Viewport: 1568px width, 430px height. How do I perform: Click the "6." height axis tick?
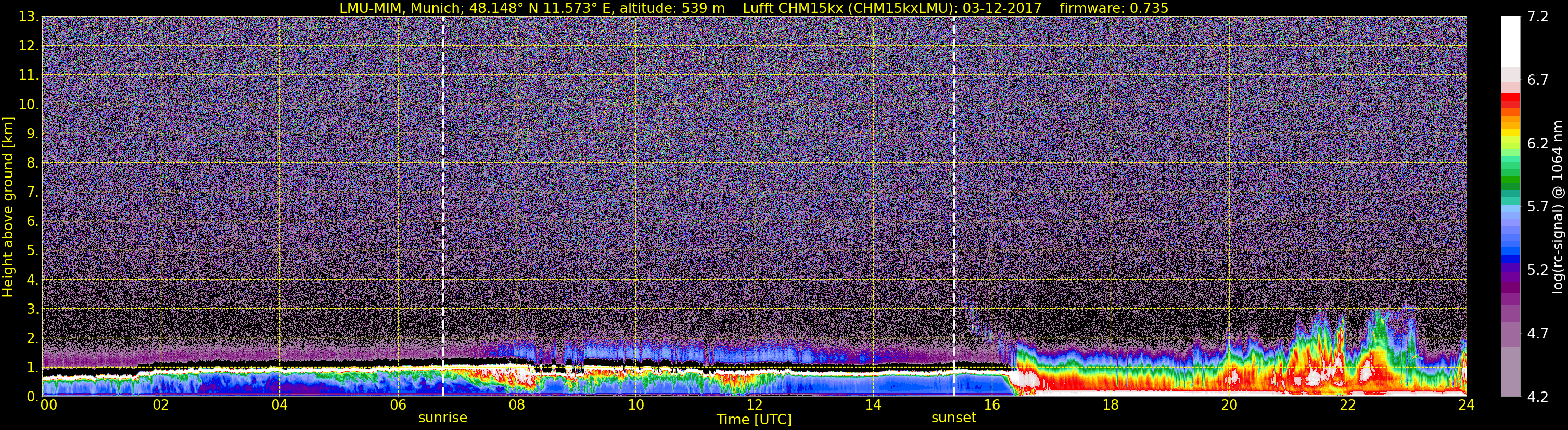(x=32, y=222)
